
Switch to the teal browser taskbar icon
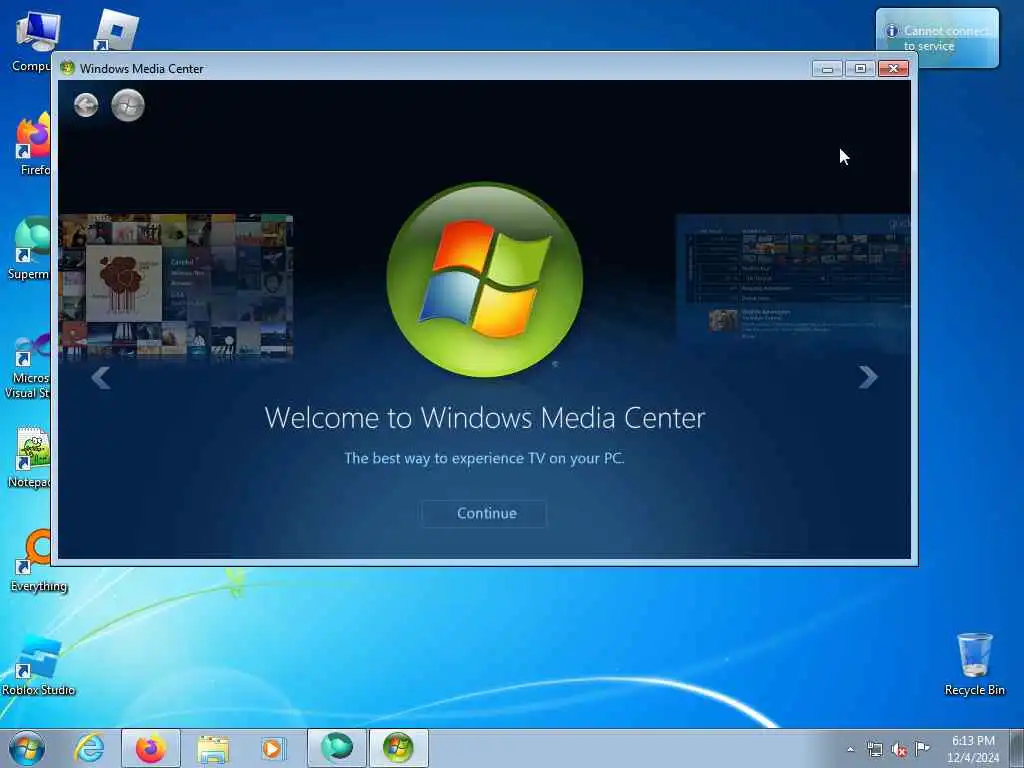(x=336, y=748)
